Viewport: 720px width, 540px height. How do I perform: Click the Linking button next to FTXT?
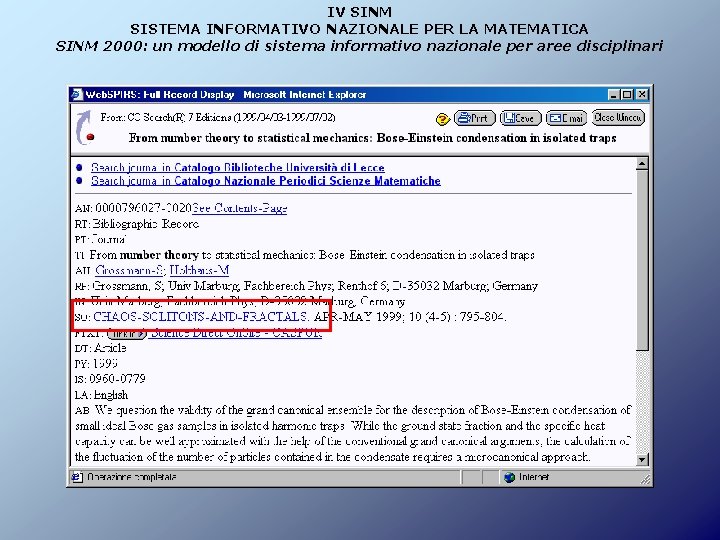click(127, 334)
